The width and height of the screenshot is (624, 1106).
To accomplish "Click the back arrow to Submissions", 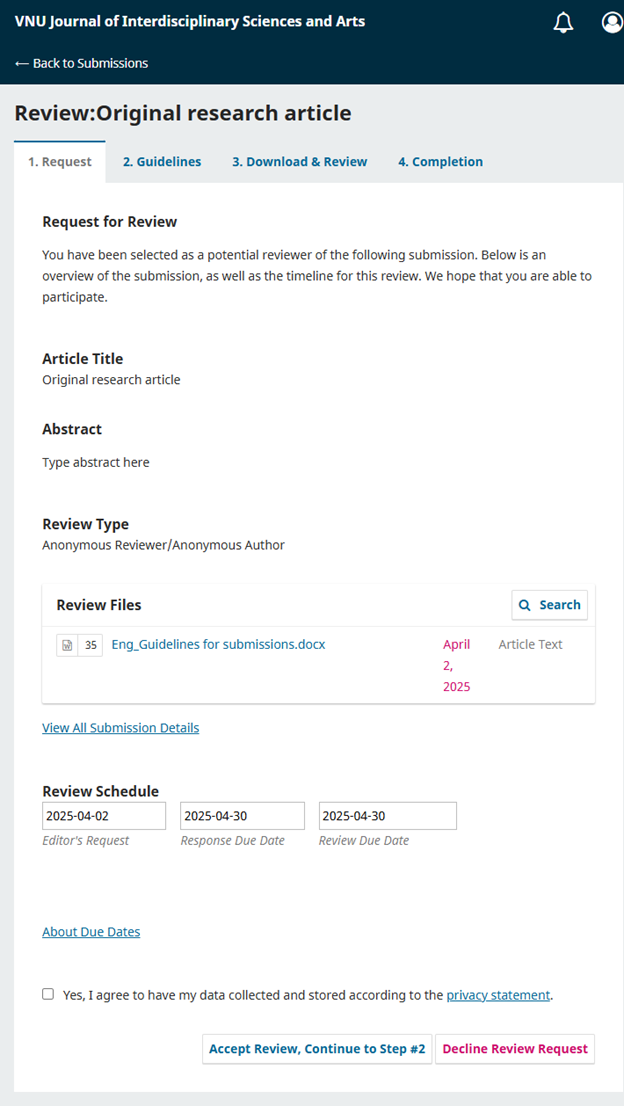I will click(22, 63).
